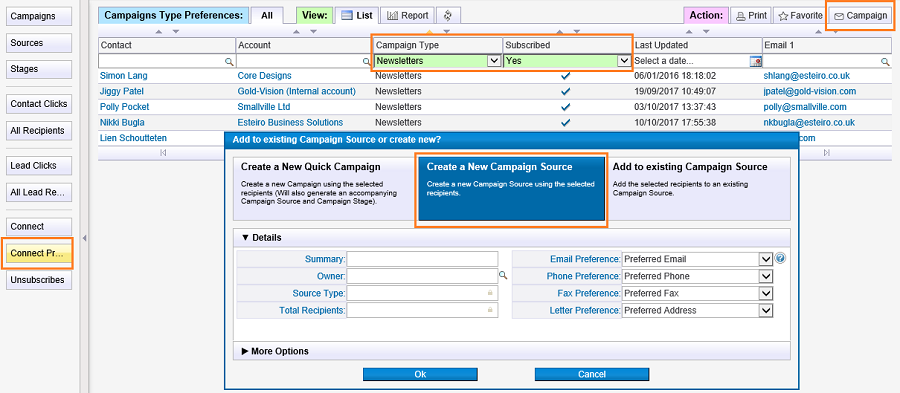Image resolution: width=900 pixels, height=393 pixels.
Task: Open All Lead Re... sidebar button
Action: (39, 192)
